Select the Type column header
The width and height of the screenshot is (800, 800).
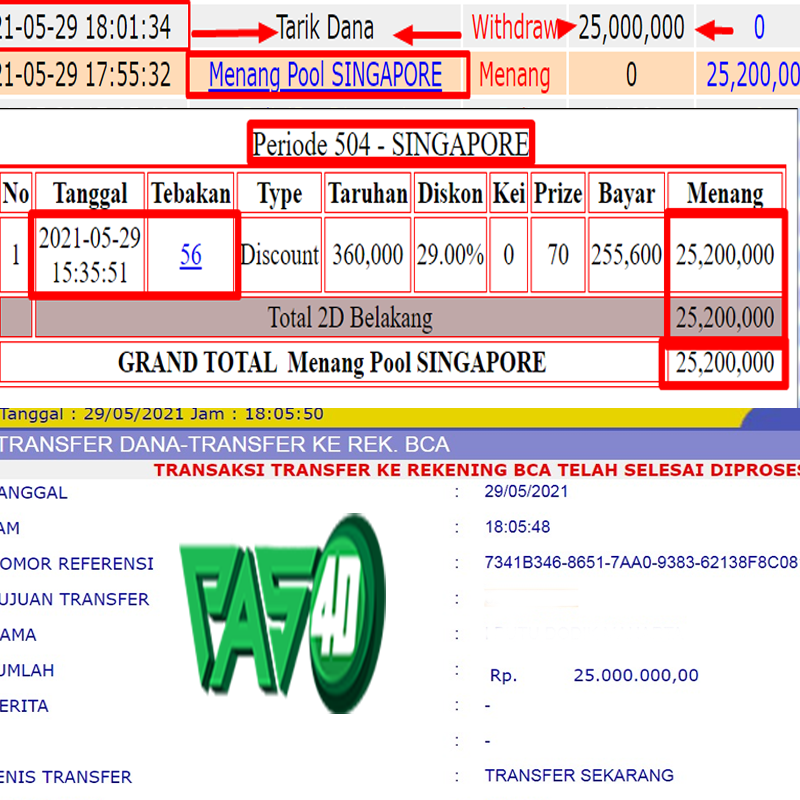[280, 194]
